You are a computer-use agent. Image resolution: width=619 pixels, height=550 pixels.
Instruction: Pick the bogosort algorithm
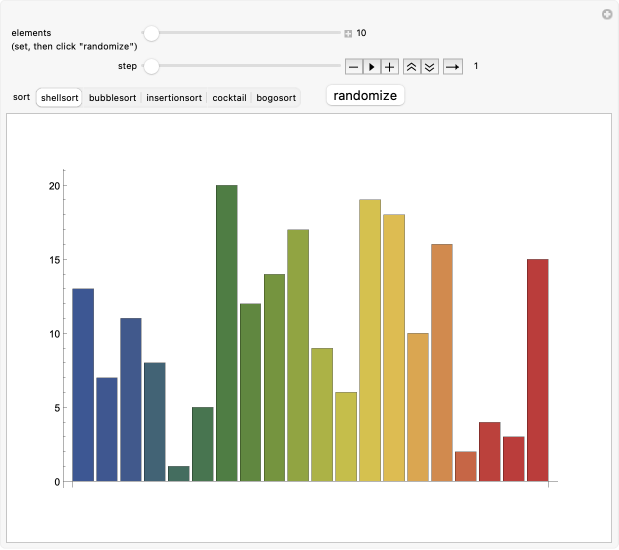click(276, 98)
